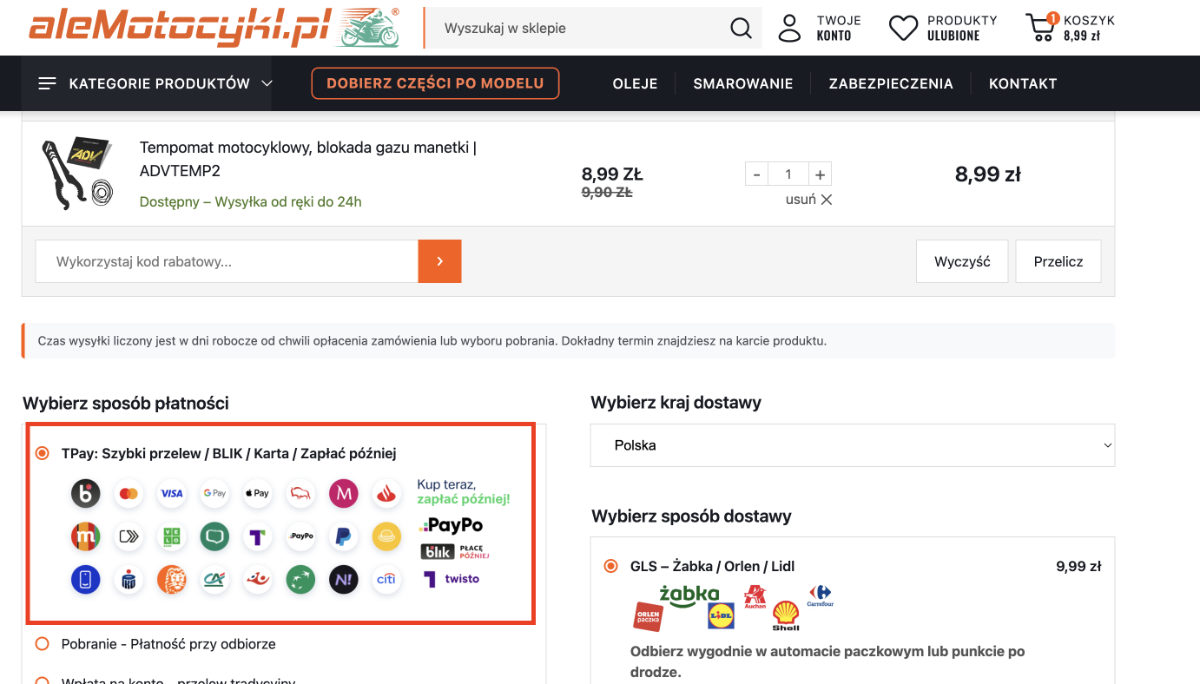Click the Orlen Paczka logo

(648, 615)
